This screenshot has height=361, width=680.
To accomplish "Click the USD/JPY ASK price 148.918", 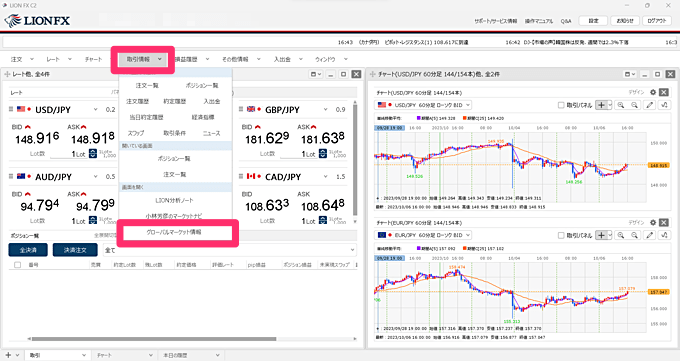I will pos(93,139).
